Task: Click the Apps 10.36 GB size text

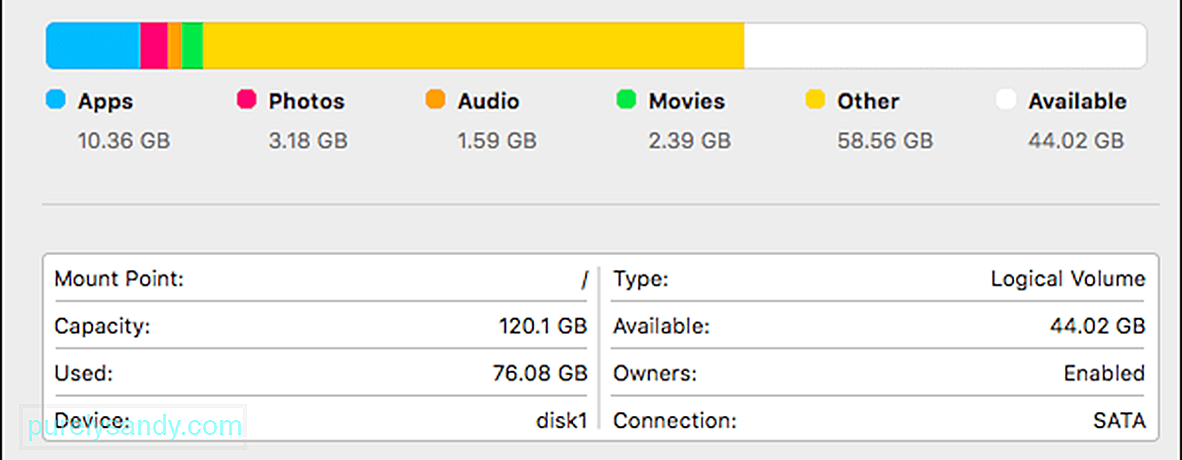Action: pyautogui.click(x=124, y=141)
